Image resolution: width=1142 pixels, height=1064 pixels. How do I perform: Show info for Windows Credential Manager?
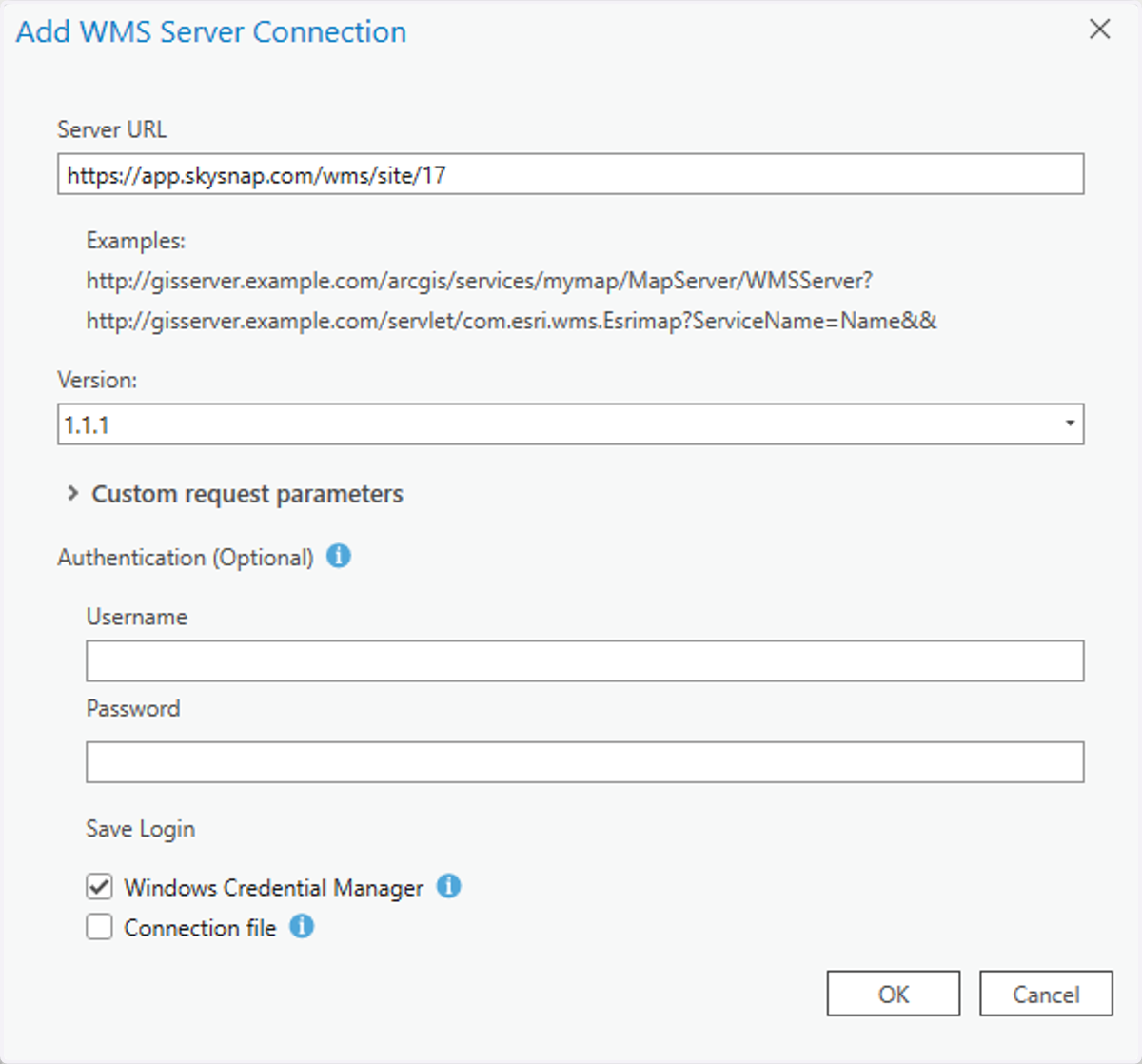point(449,886)
